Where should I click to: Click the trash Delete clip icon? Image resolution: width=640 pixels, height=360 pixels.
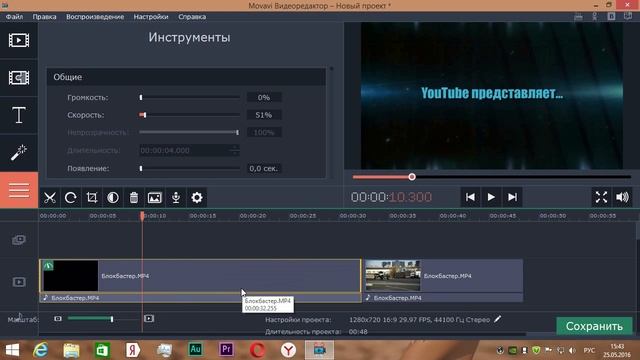click(x=134, y=198)
